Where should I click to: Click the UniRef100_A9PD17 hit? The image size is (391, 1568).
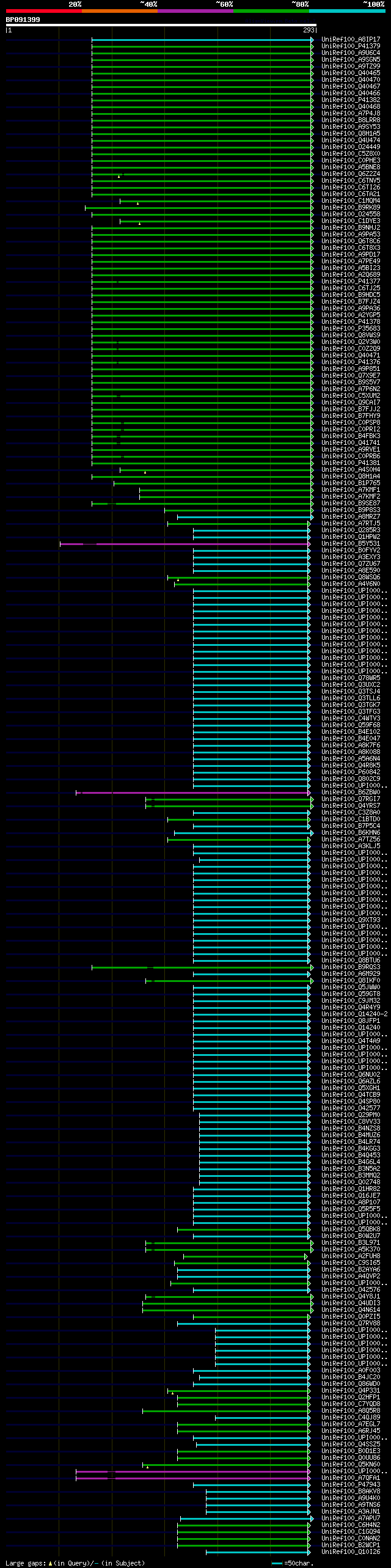click(351, 255)
